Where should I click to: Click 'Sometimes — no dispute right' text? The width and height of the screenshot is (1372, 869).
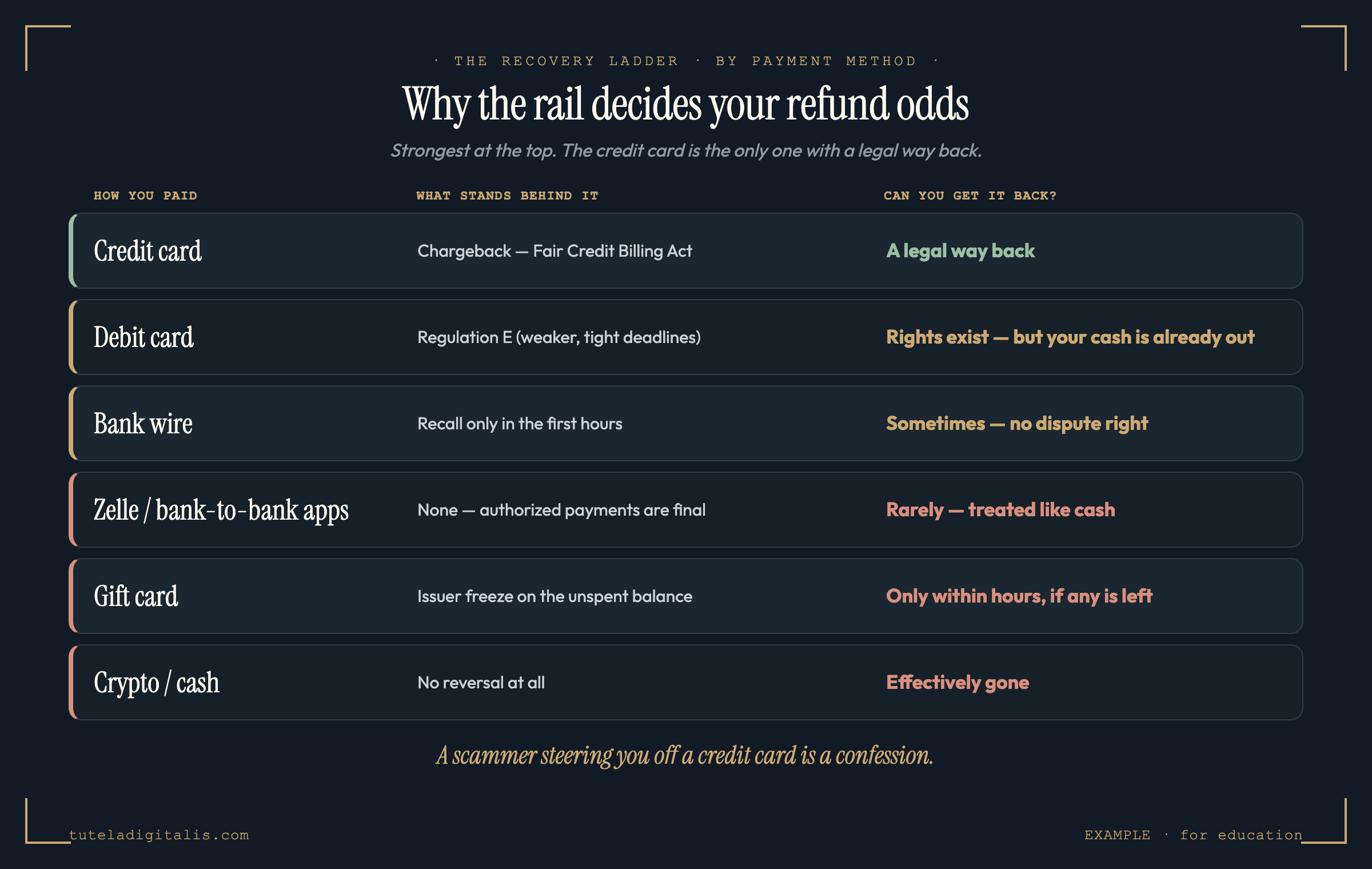[x=1017, y=424]
